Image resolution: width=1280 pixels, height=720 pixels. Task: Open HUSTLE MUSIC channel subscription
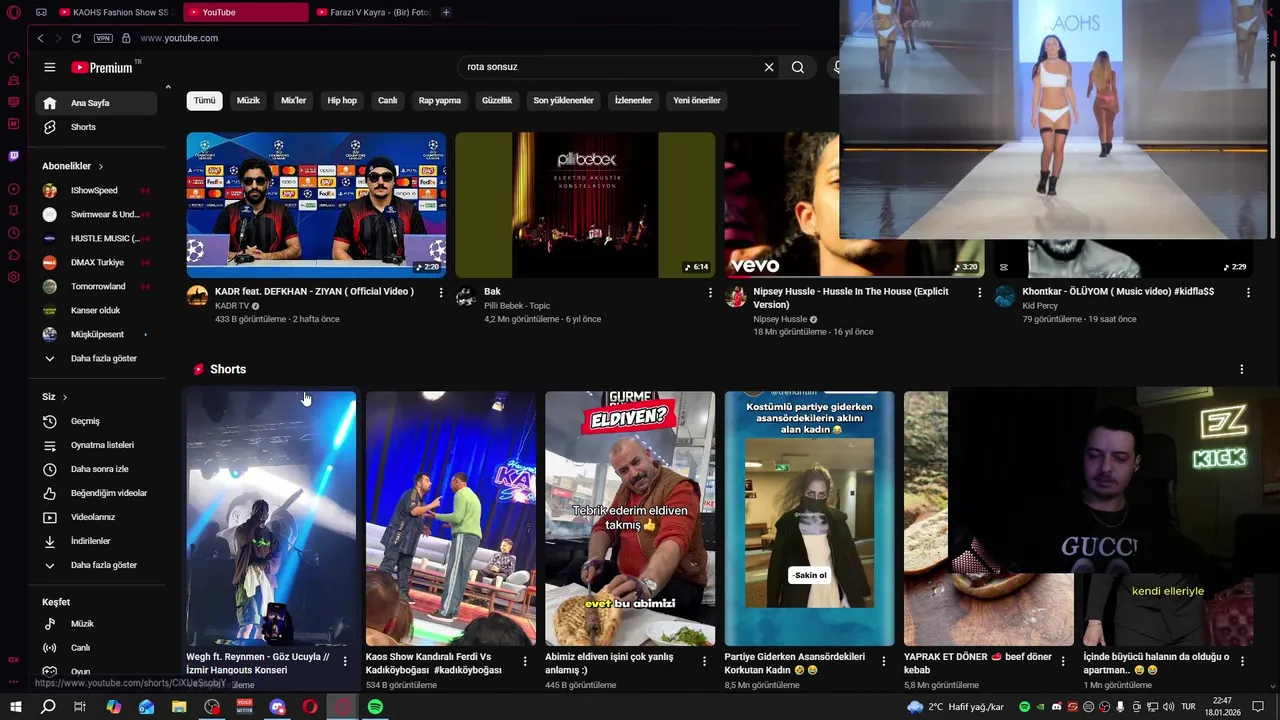coord(96,238)
